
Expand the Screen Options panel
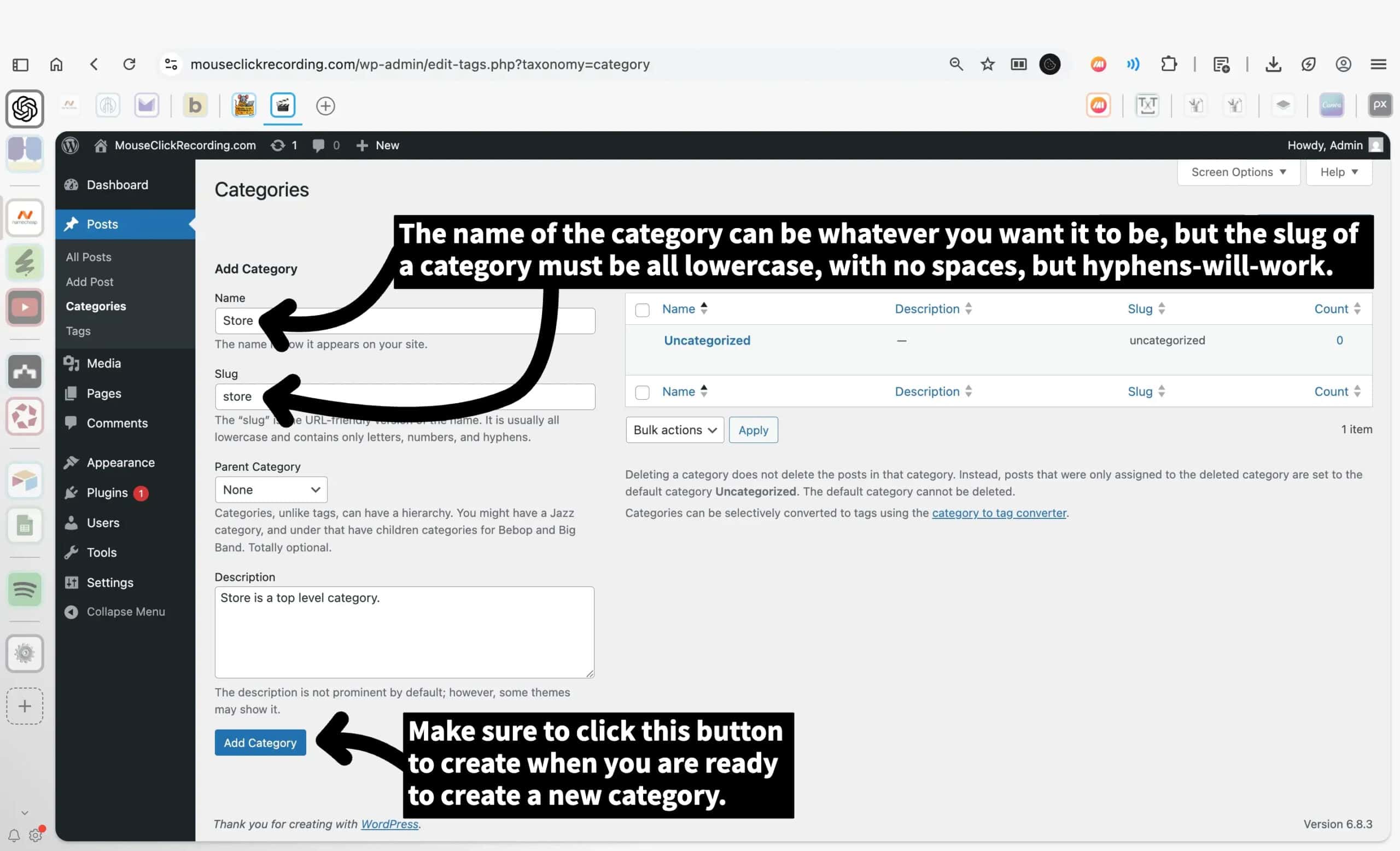coord(1239,172)
